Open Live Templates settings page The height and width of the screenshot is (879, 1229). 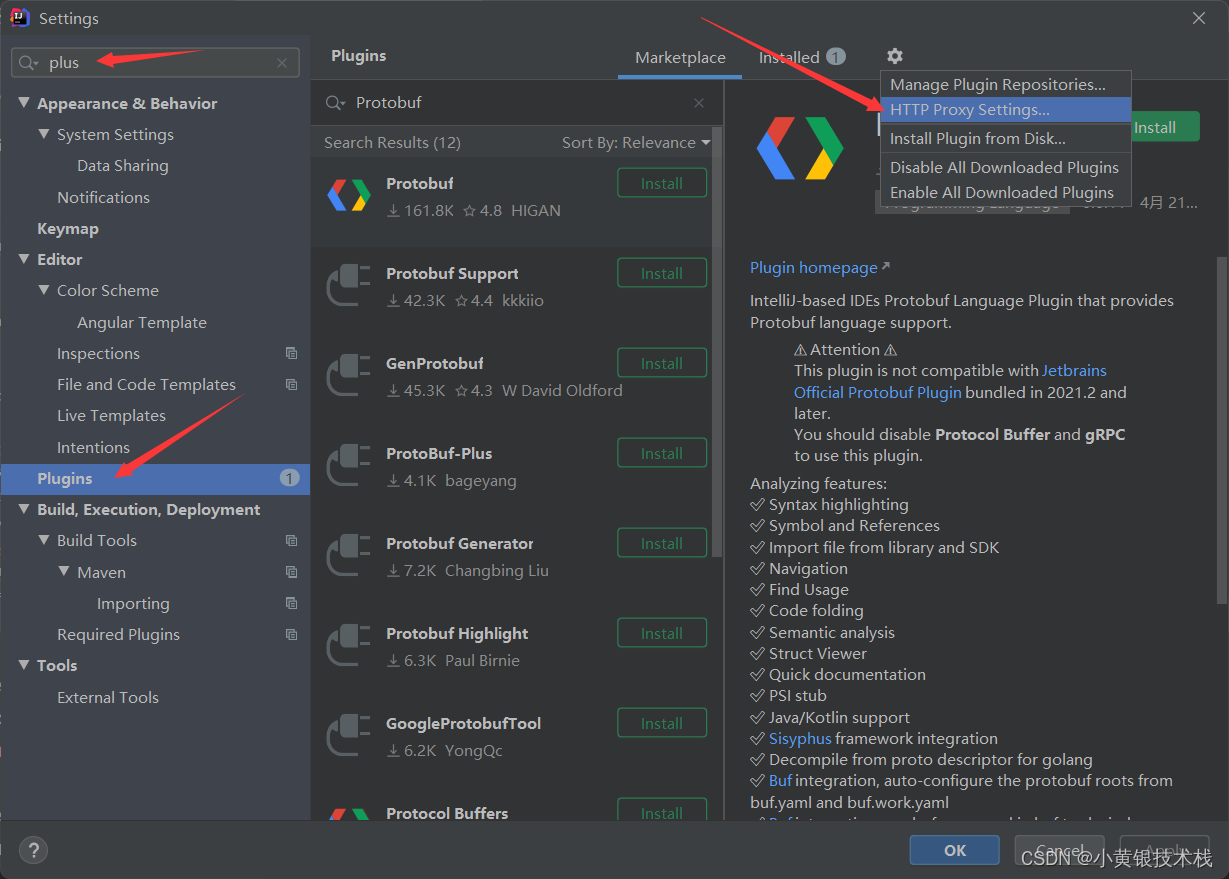click(111, 415)
